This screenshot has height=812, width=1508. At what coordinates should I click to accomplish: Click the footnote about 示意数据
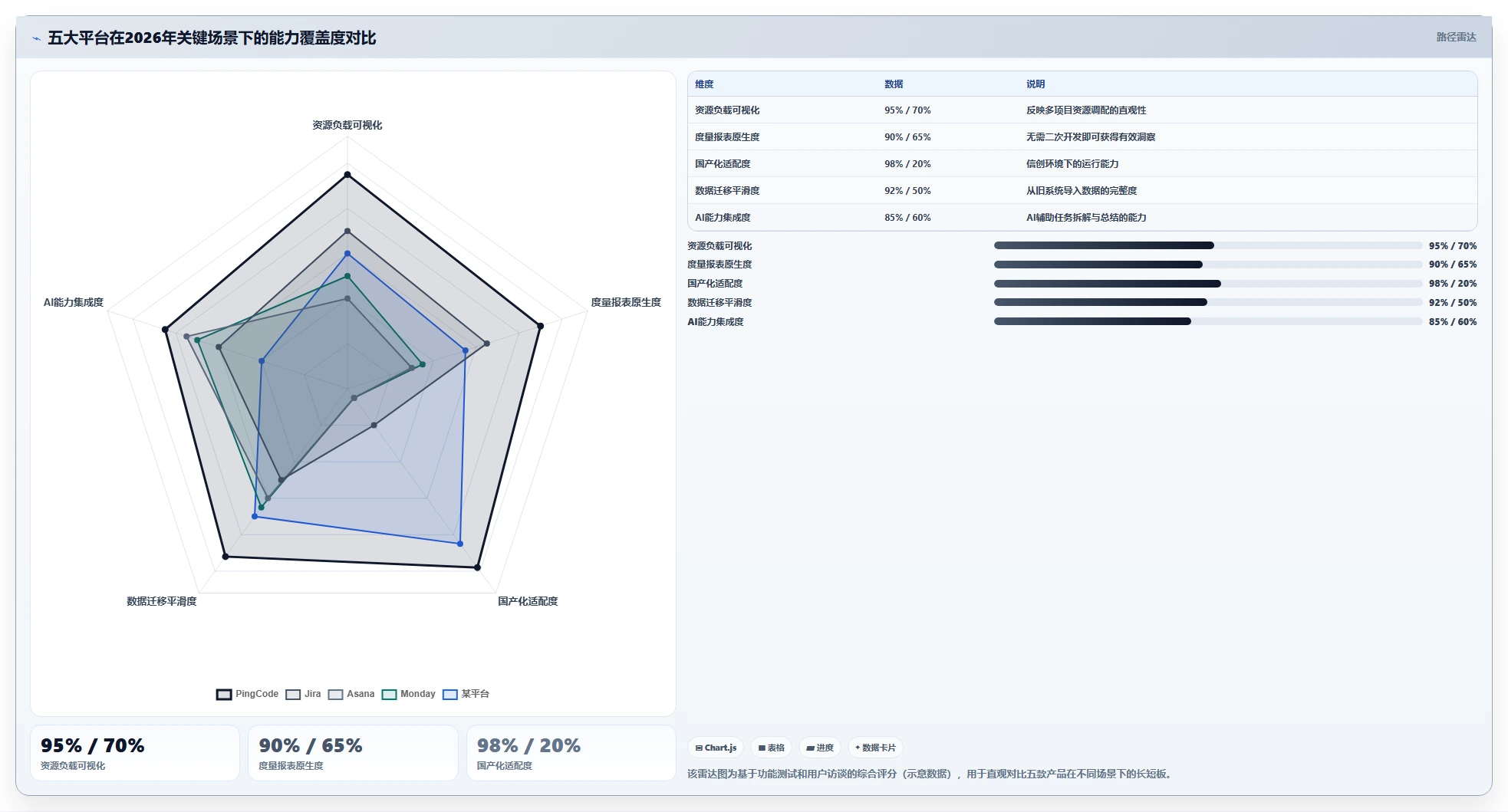(x=931, y=774)
